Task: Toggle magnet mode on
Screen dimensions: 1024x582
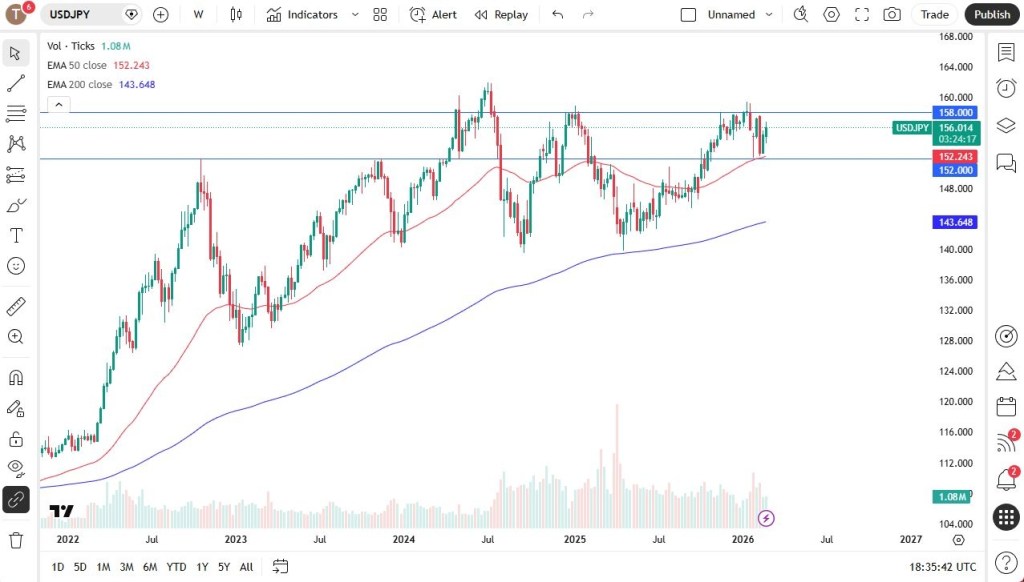Action: pos(16,378)
